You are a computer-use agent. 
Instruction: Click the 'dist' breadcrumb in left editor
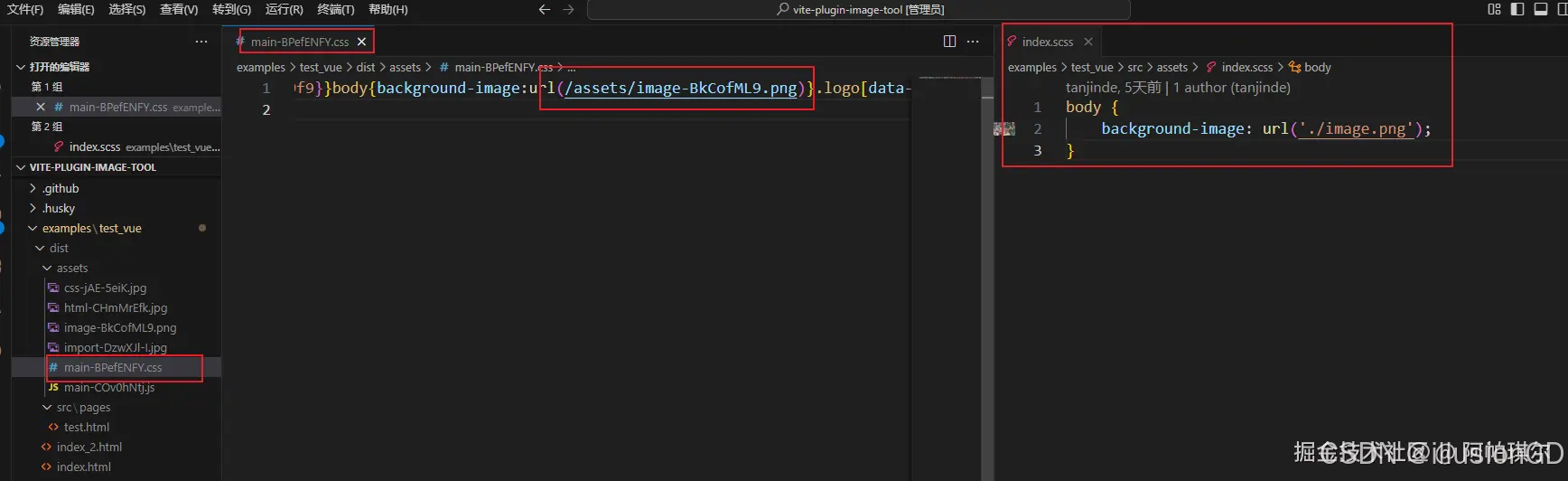point(366,67)
